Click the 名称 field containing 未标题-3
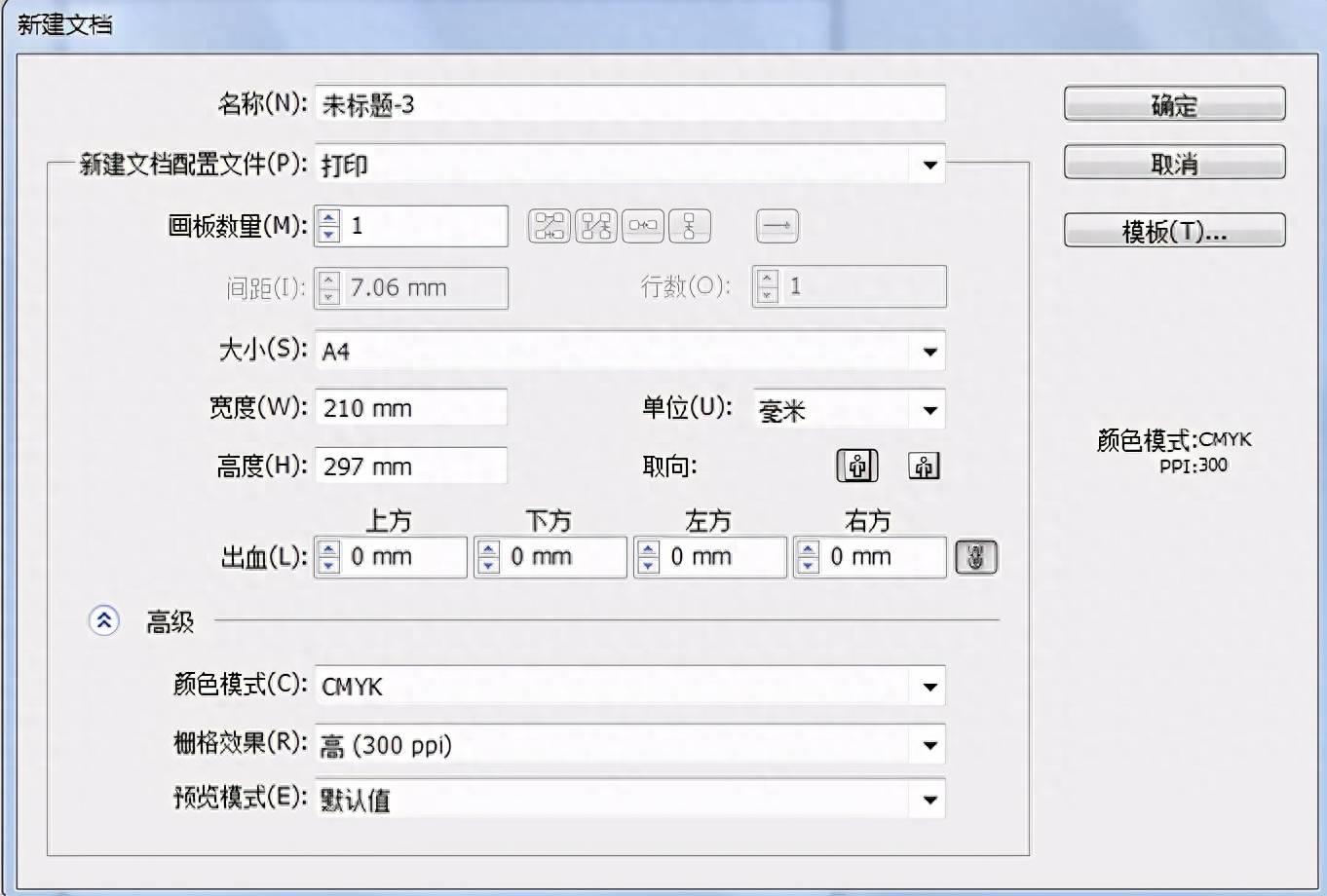The height and width of the screenshot is (896, 1327). pos(629,104)
